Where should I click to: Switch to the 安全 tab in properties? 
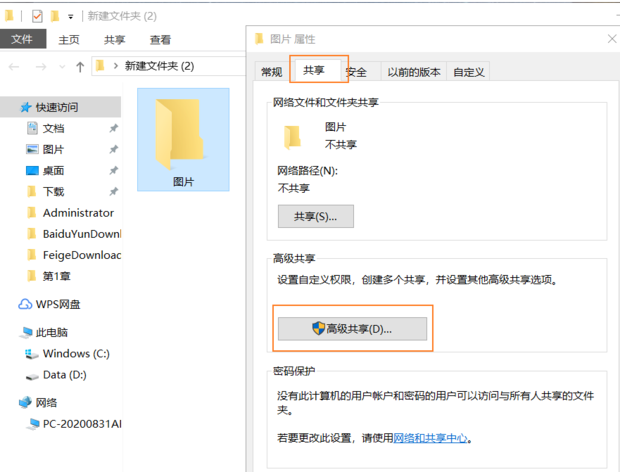click(357, 72)
